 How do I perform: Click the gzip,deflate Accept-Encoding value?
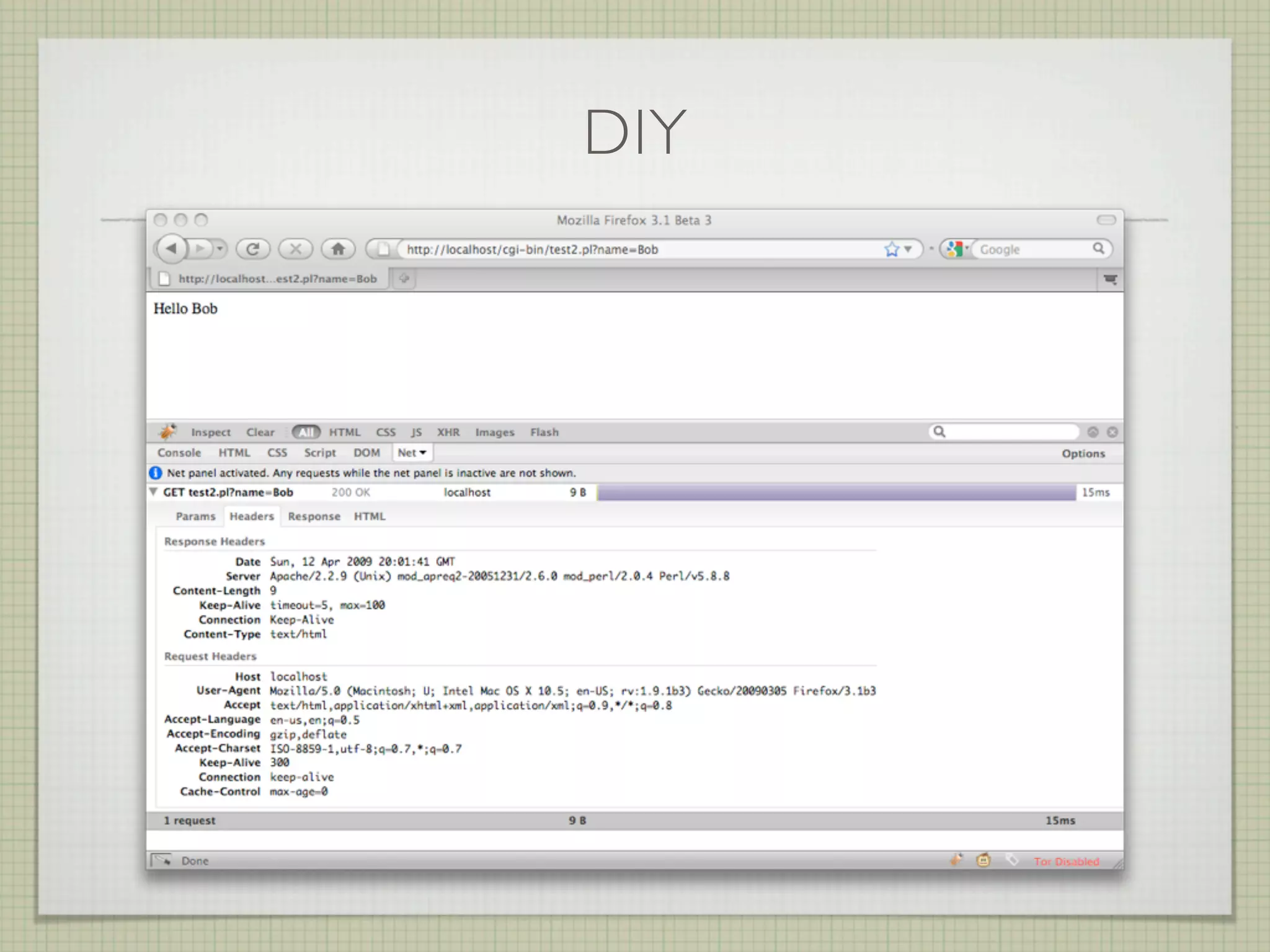308,734
